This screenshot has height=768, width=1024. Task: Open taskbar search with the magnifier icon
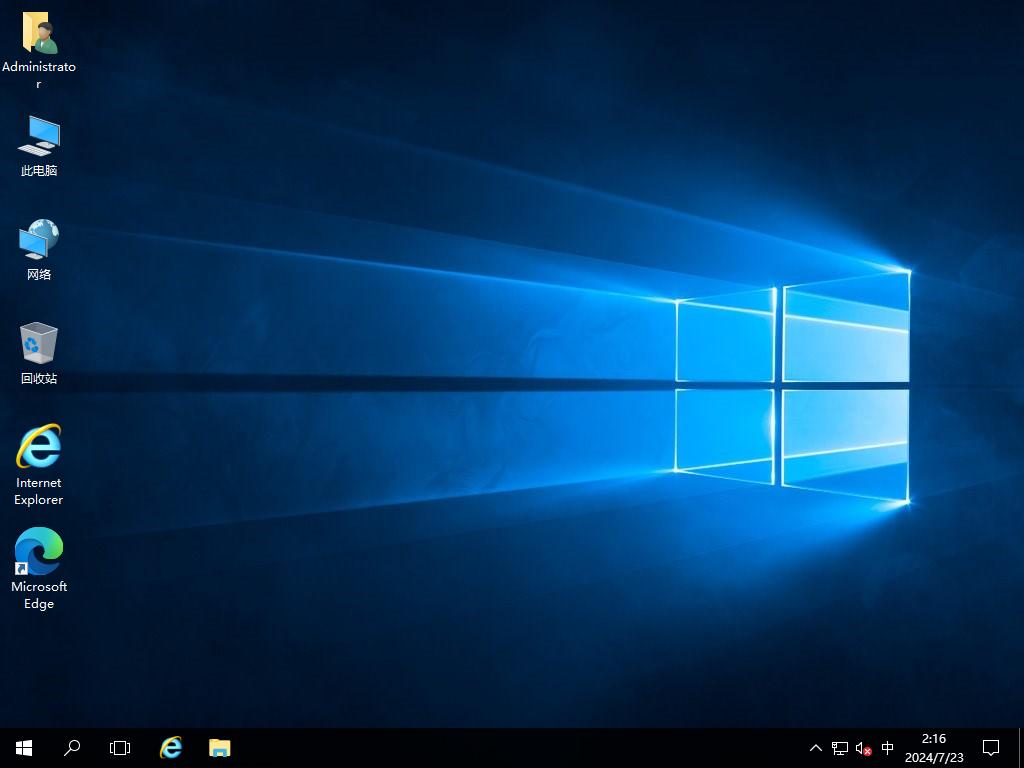pos(72,748)
